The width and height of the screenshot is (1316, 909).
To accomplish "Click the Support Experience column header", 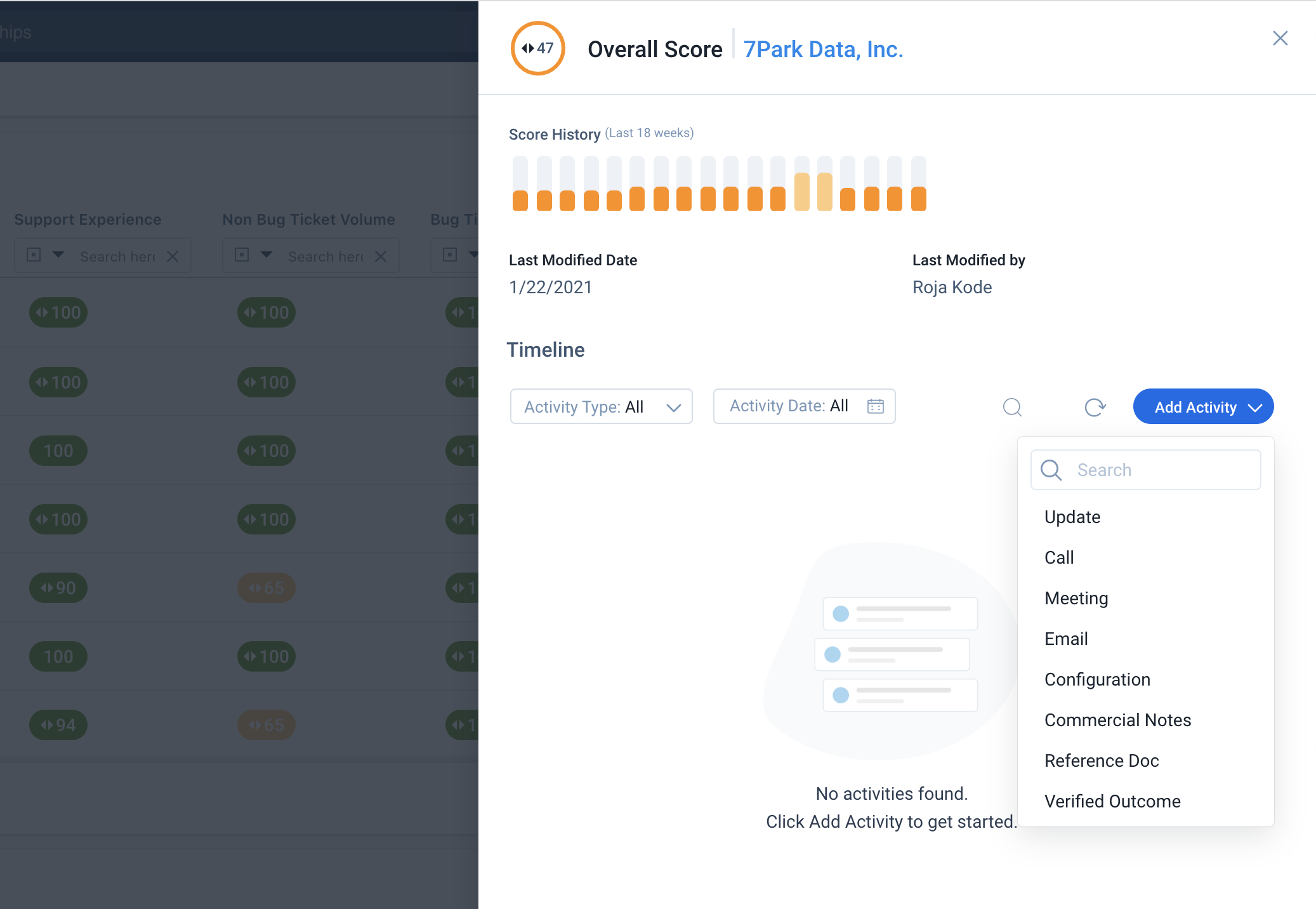I will tap(88, 220).
